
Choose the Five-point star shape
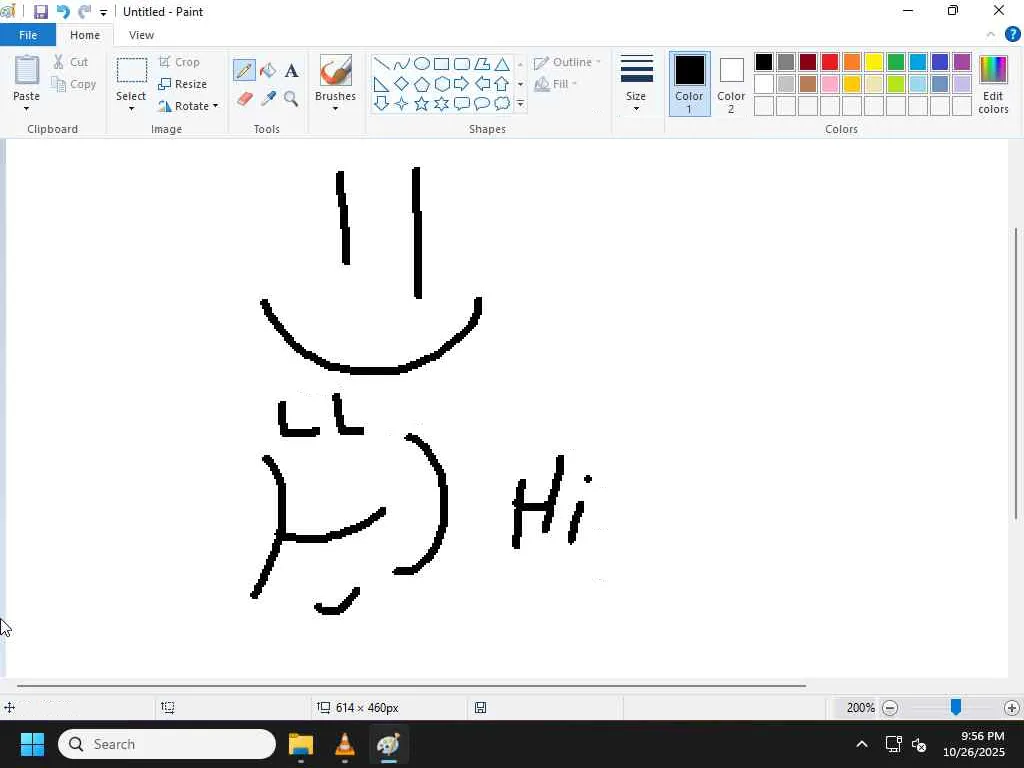click(422, 103)
